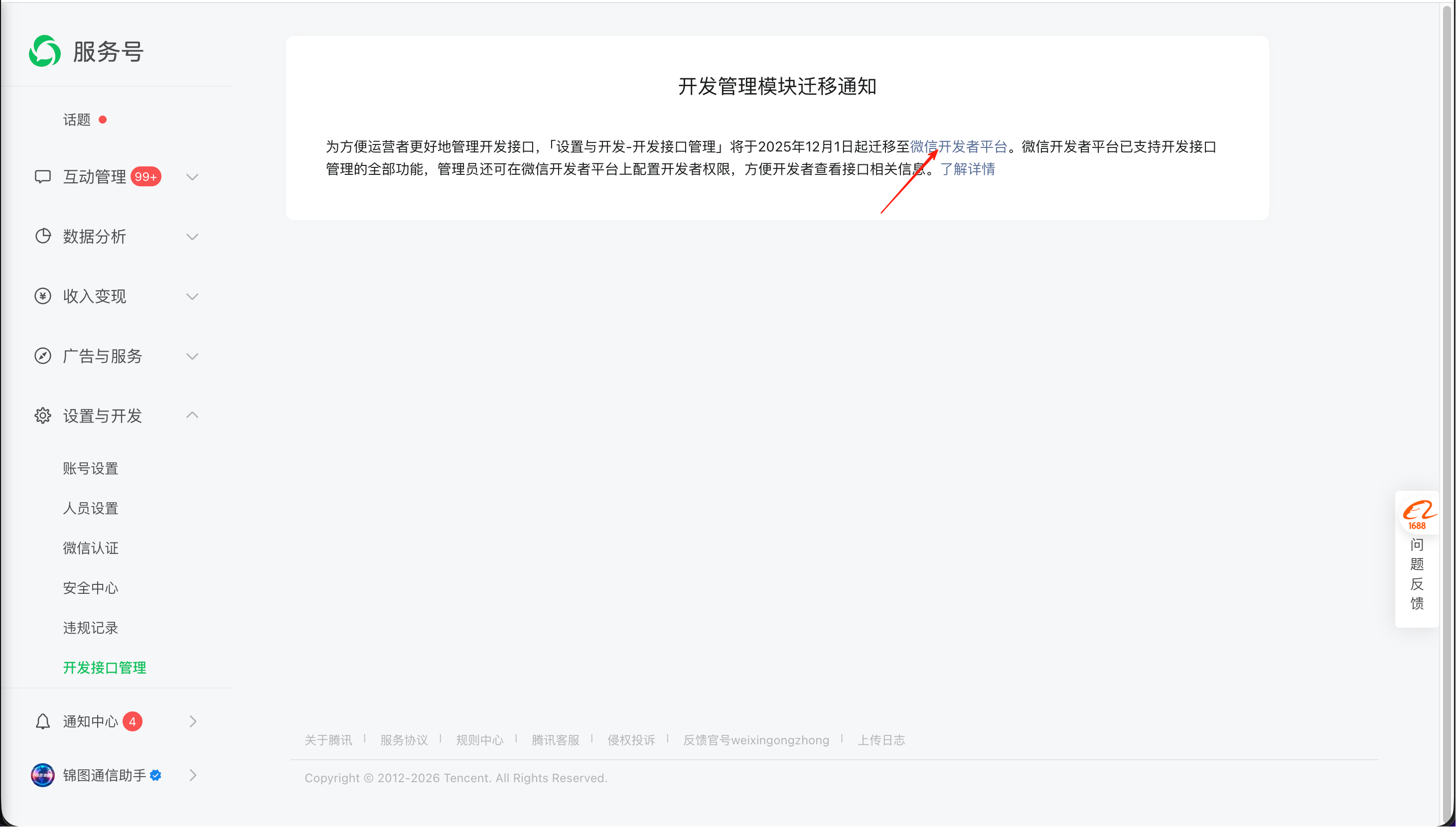Open 通知中心 arrow

click(x=193, y=721)
